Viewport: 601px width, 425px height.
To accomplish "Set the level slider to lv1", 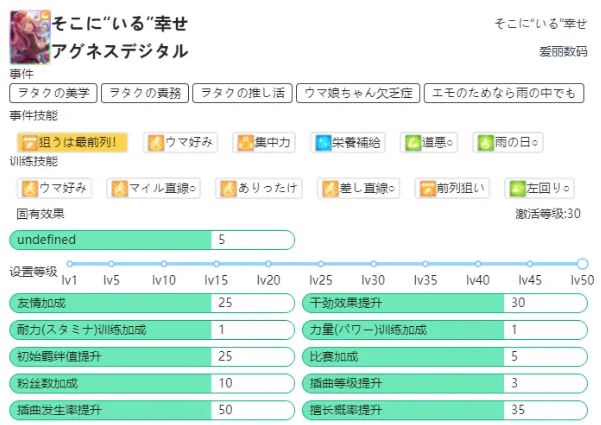I will (67, 264).
